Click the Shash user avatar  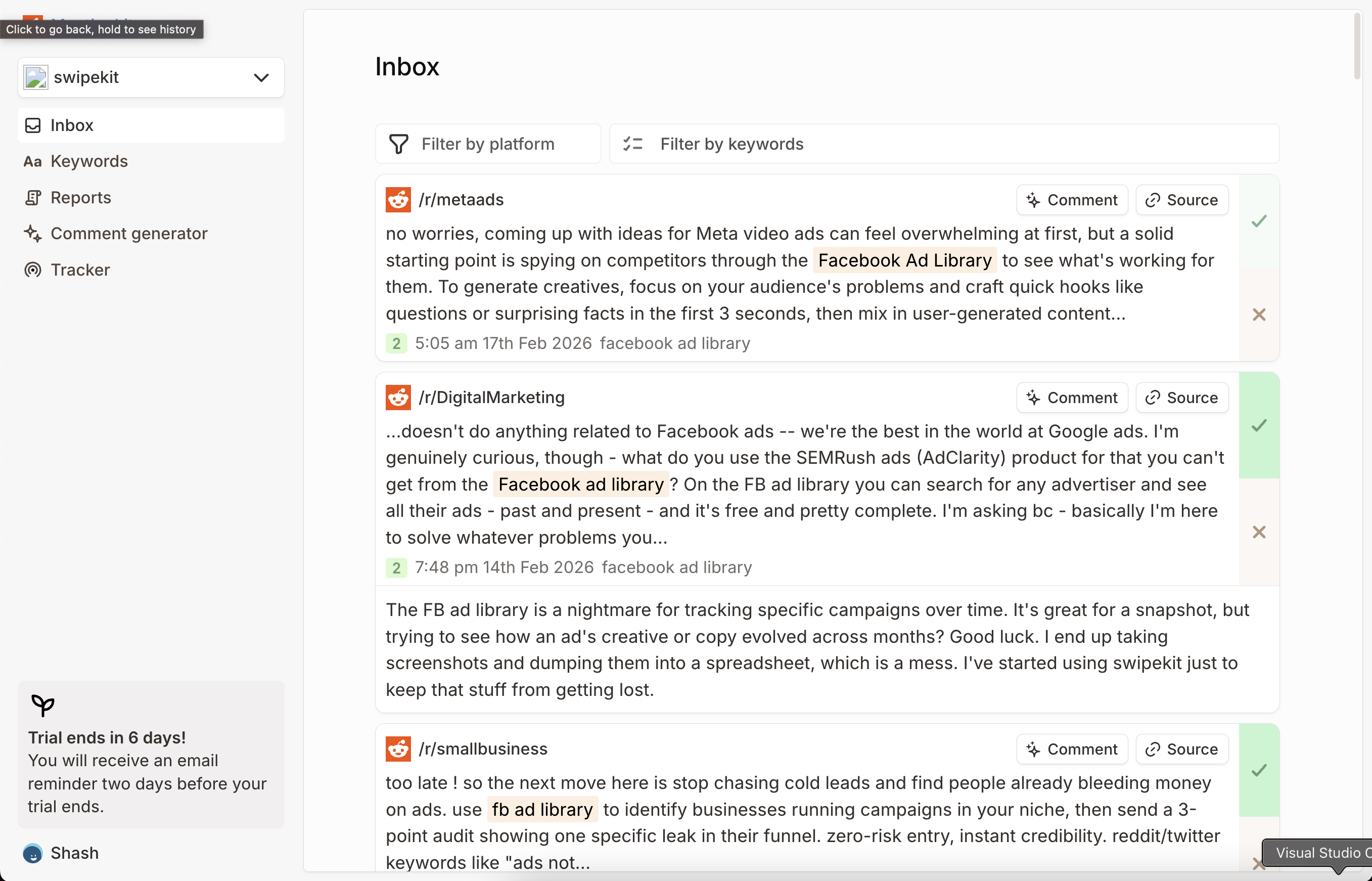coord(32,853)
